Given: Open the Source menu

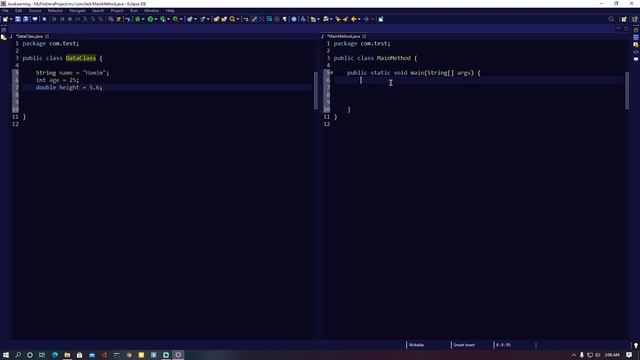Looking at the screenshot, I should click(x=35, y=11).
